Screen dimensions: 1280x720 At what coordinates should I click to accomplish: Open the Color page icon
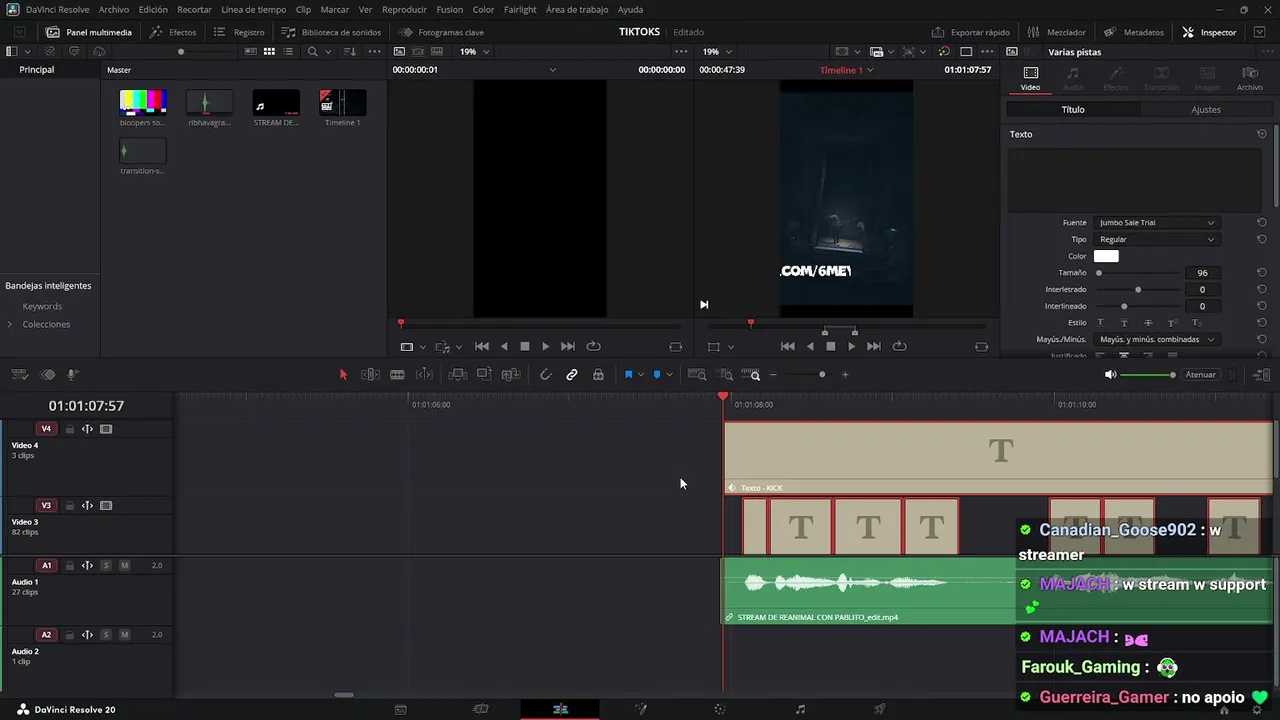click(x=719, y=709)
